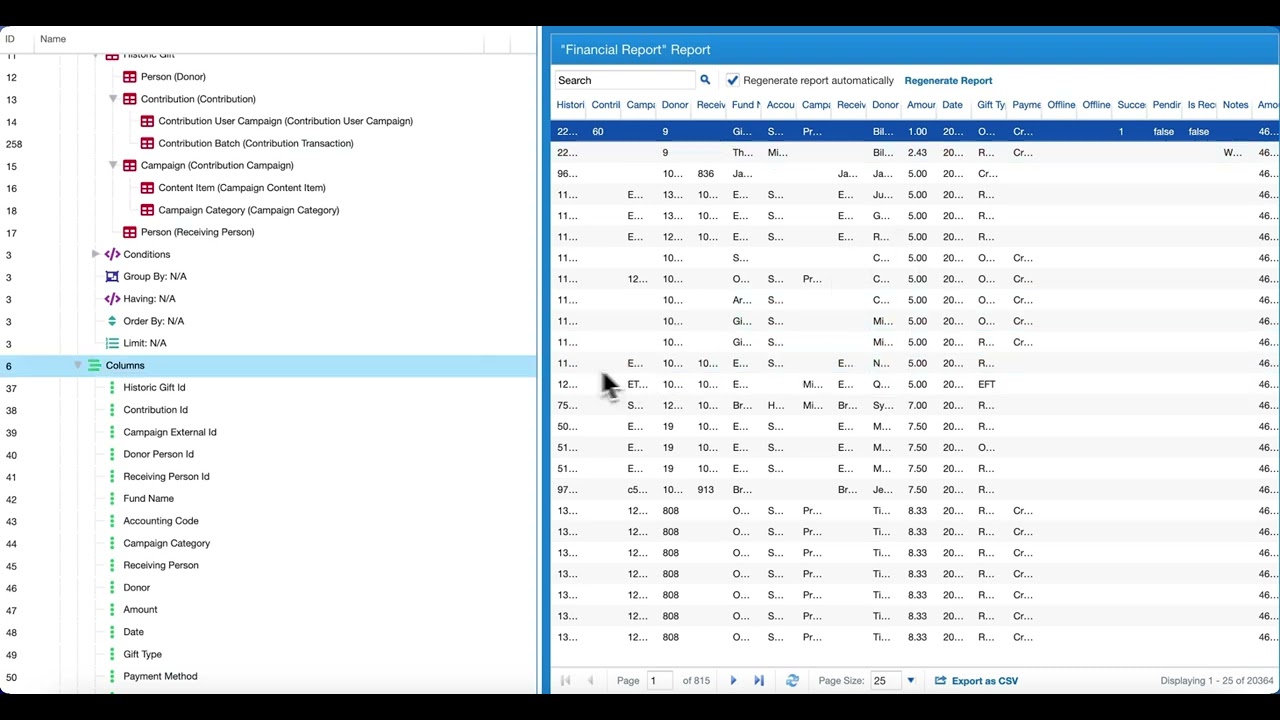The width and height of the screenshot is (1280, 720).
Task: Click the Content Item table icon
Action: click(147, 188)
